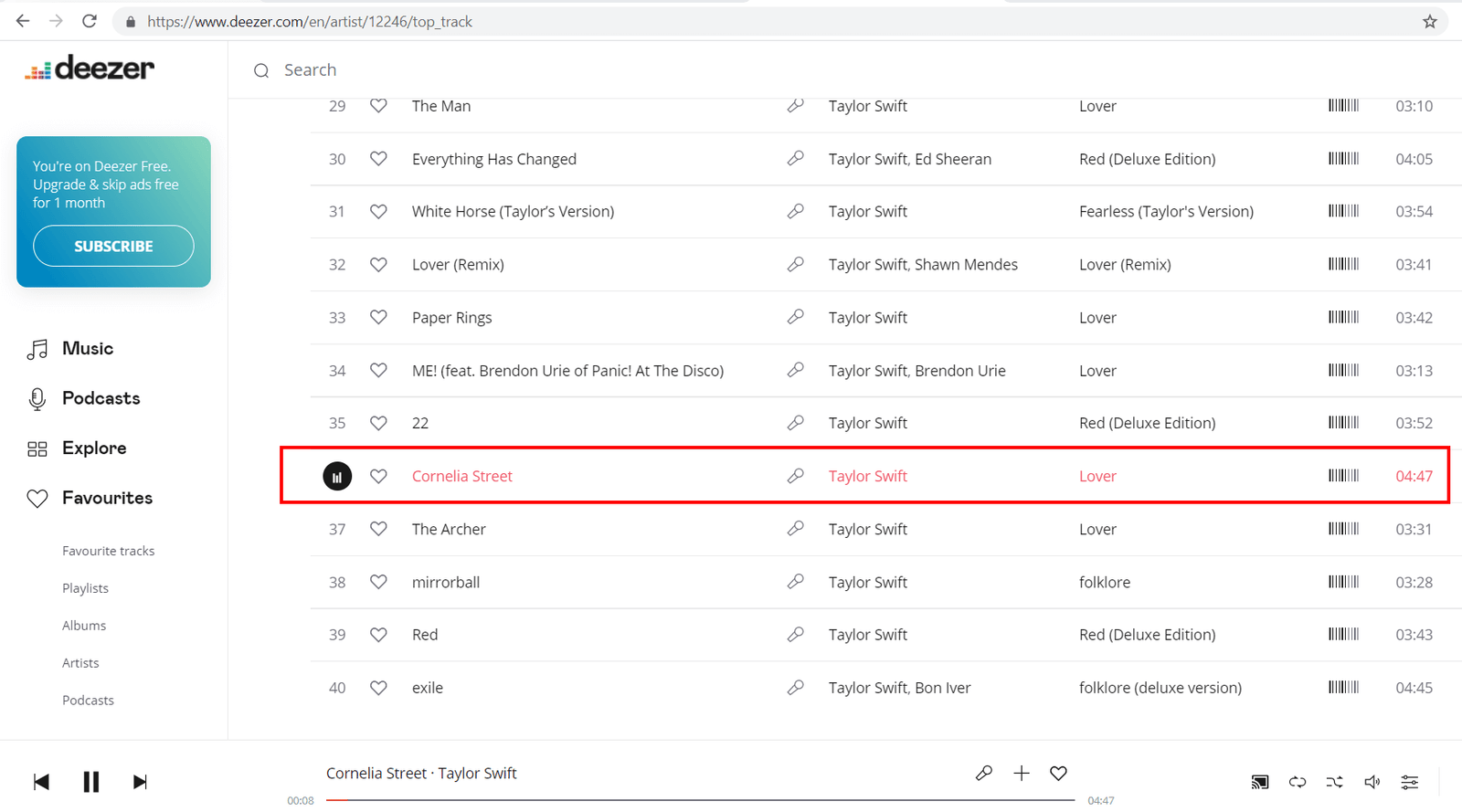Open Explore in the sidebar
Image resolution: width=1462 pixels, height=812 pixels.
tap(94, 448)
